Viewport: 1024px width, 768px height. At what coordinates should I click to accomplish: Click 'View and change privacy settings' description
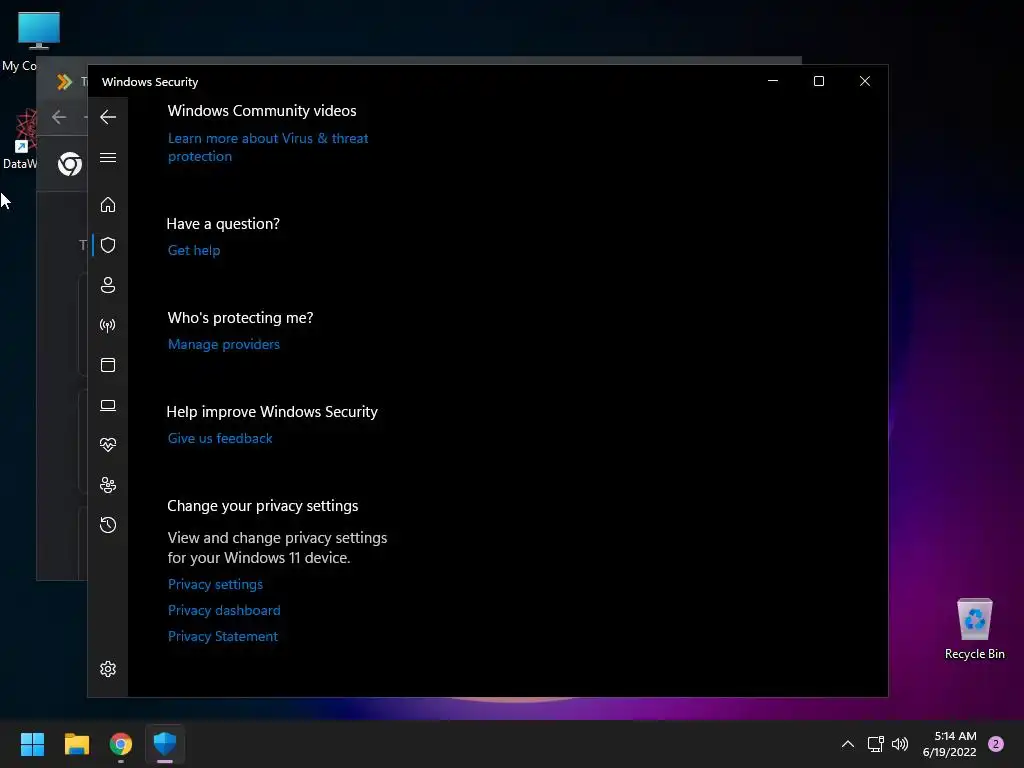(278, 547)
